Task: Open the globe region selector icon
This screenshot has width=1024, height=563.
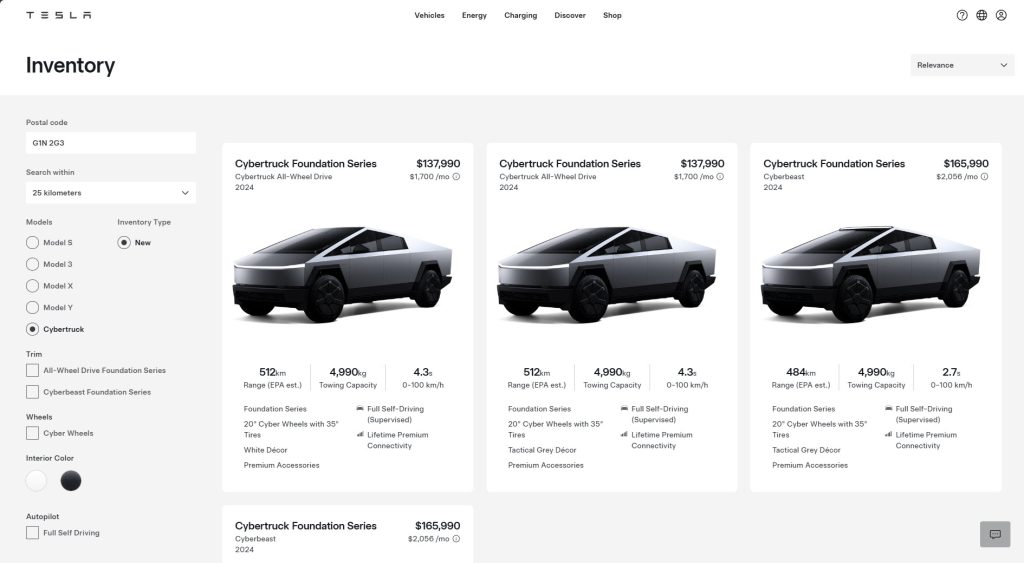Action: click(x=981, y=15)
